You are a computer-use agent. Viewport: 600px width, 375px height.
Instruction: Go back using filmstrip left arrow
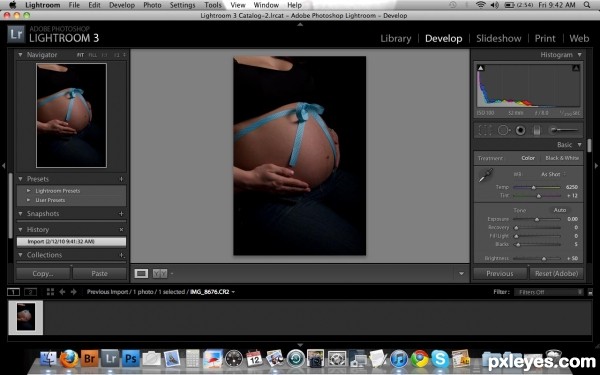[x=62, y=292]
